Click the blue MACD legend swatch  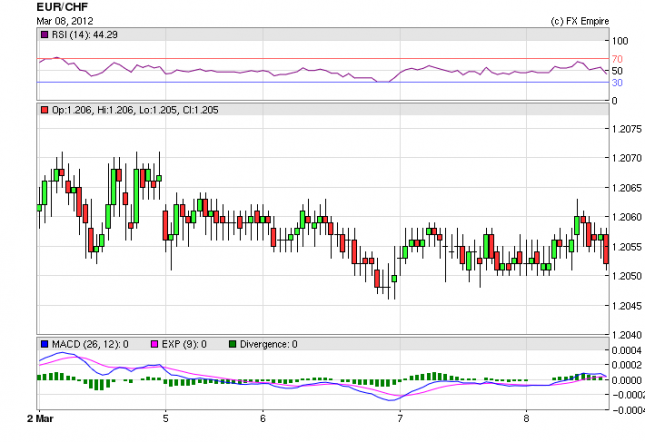tap(44, 344)
